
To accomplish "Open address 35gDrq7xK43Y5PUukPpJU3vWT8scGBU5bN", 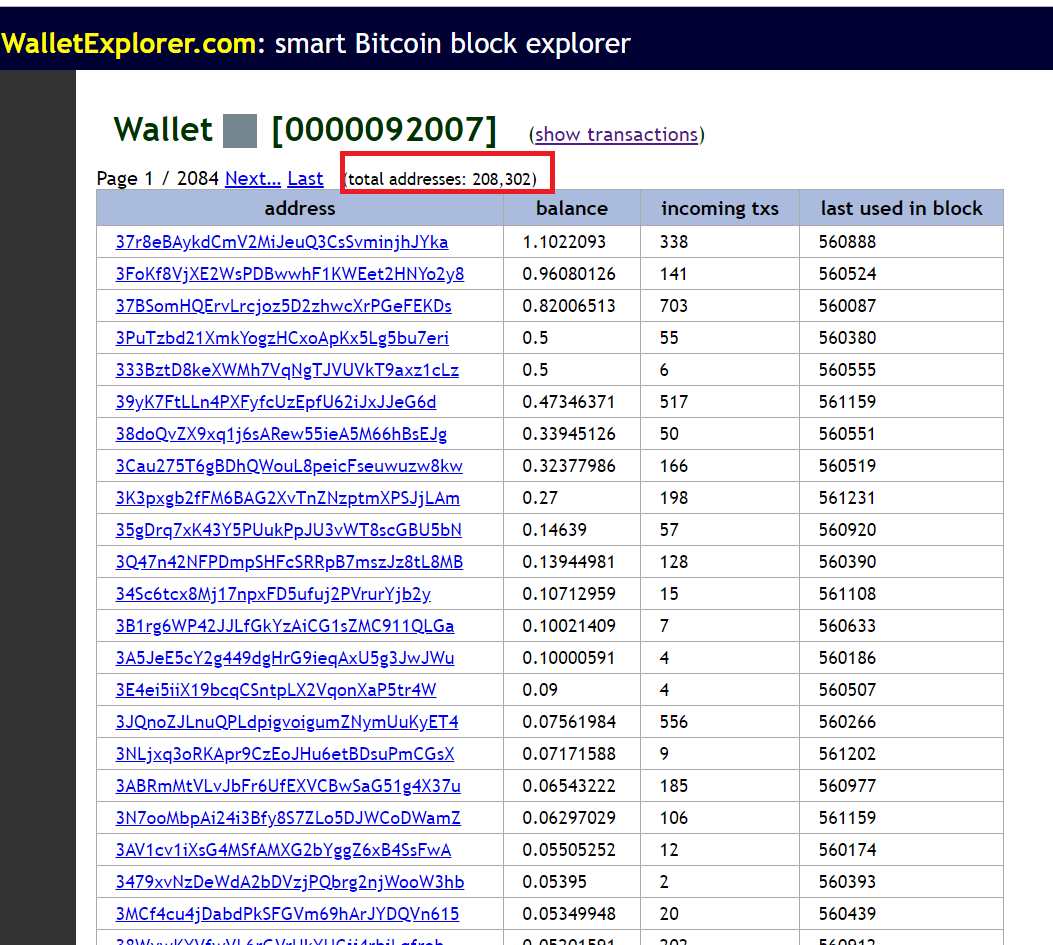I will pyautogui.click(x=289, y=530).
